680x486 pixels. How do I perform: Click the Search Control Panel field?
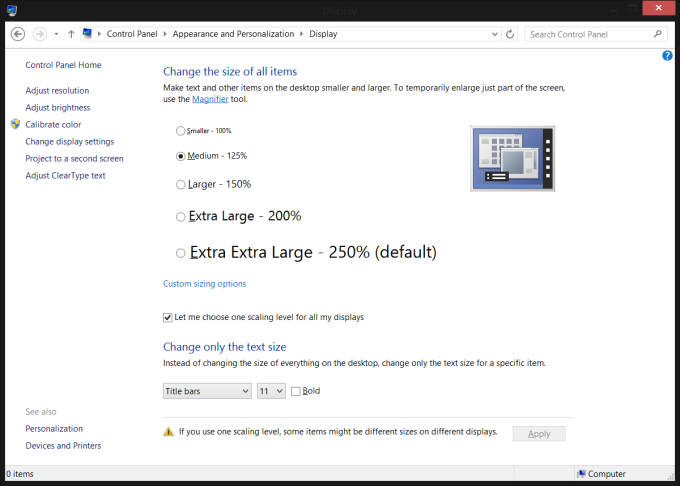(596, 34)
